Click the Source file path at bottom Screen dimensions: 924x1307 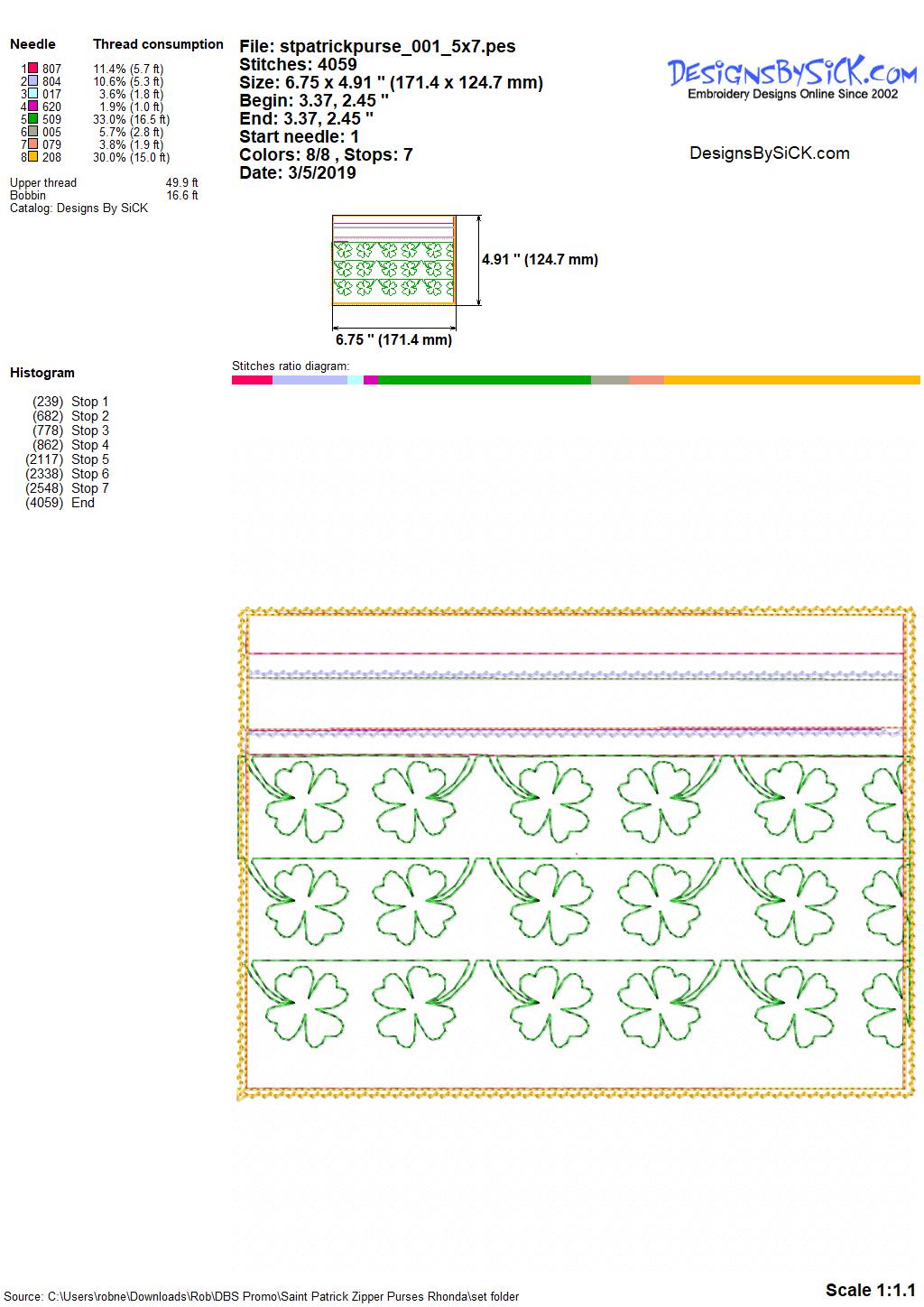(x=262, y=1297)
